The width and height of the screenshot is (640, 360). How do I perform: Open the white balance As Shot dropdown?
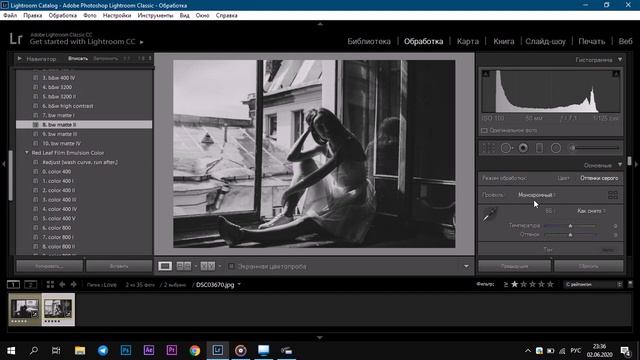tap(591, 211)
